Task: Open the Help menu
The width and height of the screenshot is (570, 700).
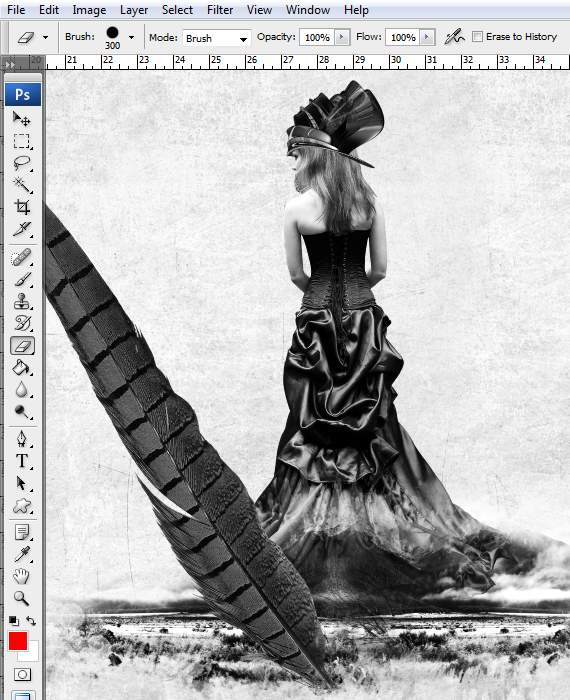Action: point(356,10)
